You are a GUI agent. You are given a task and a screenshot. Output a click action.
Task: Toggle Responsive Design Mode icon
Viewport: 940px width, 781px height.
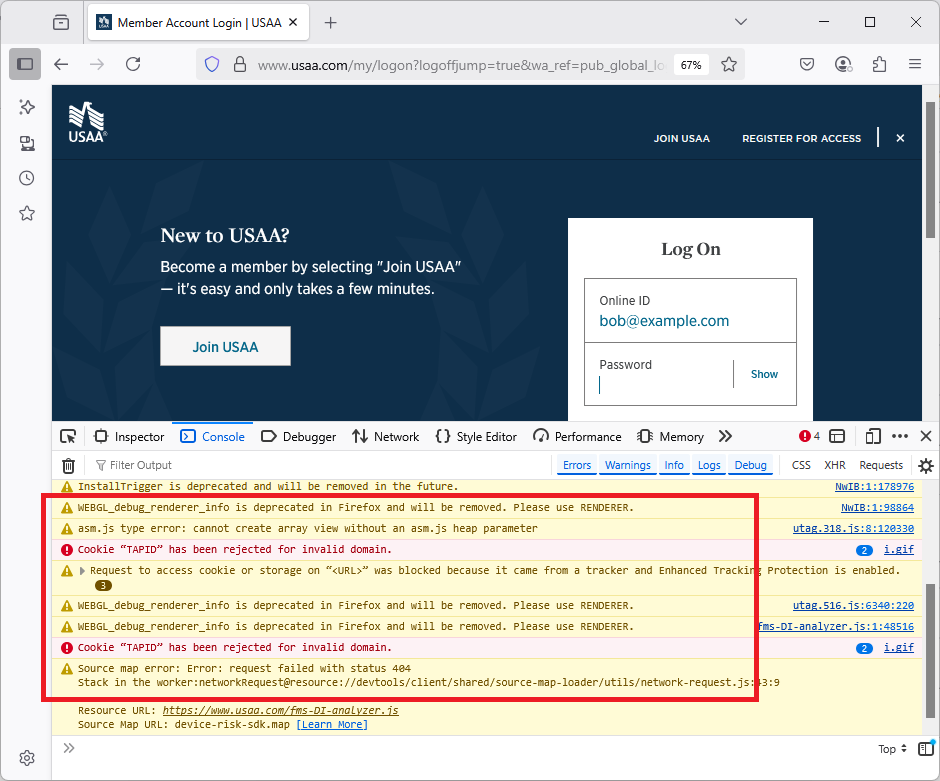tap(873, 436)
